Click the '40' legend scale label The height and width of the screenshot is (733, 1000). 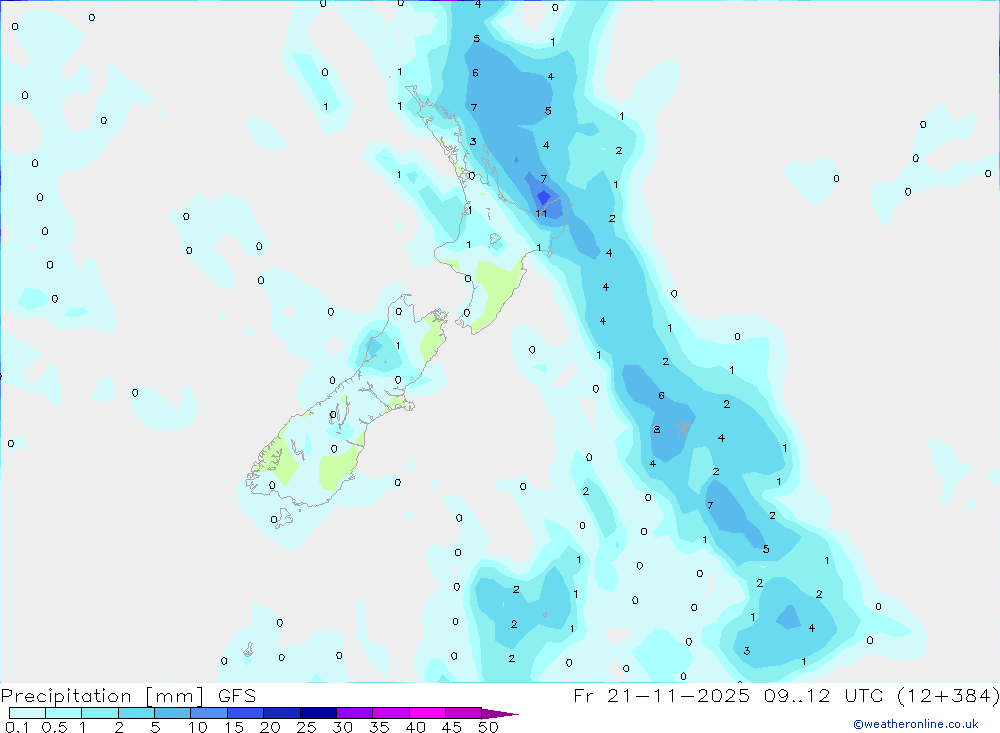coord(415,727)
